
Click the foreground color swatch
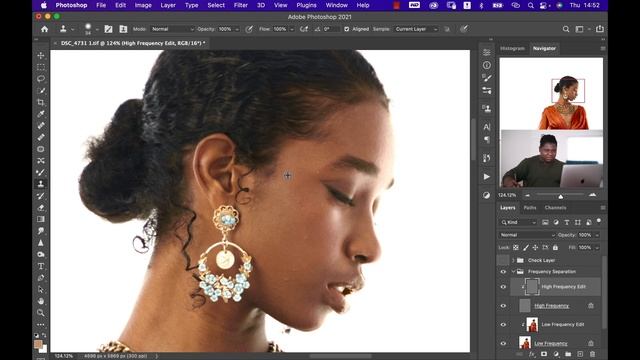point(38,344)
